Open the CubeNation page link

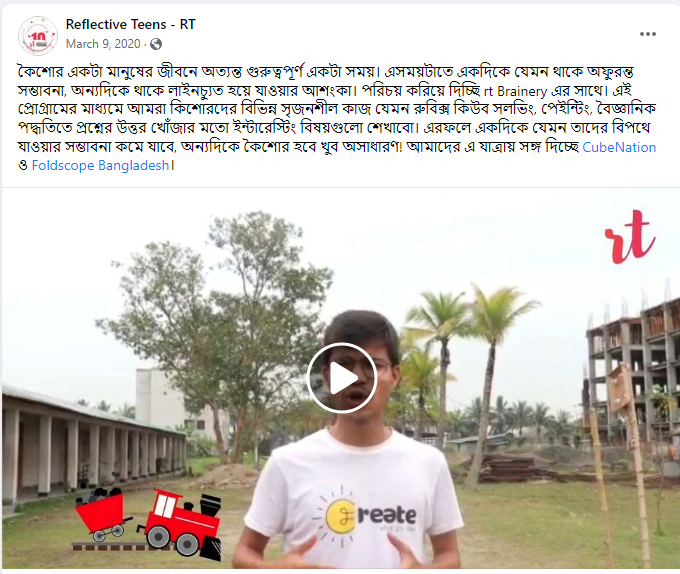click(x=619, y=147)
